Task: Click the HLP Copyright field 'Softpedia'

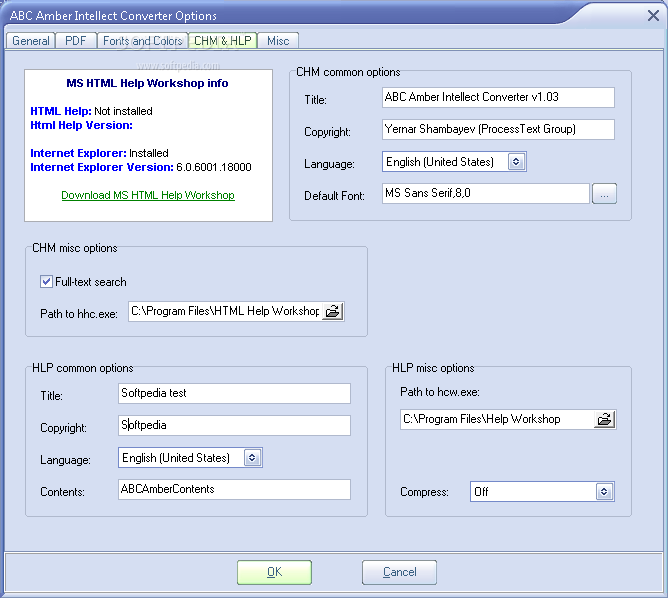Action: pos(234,426)
